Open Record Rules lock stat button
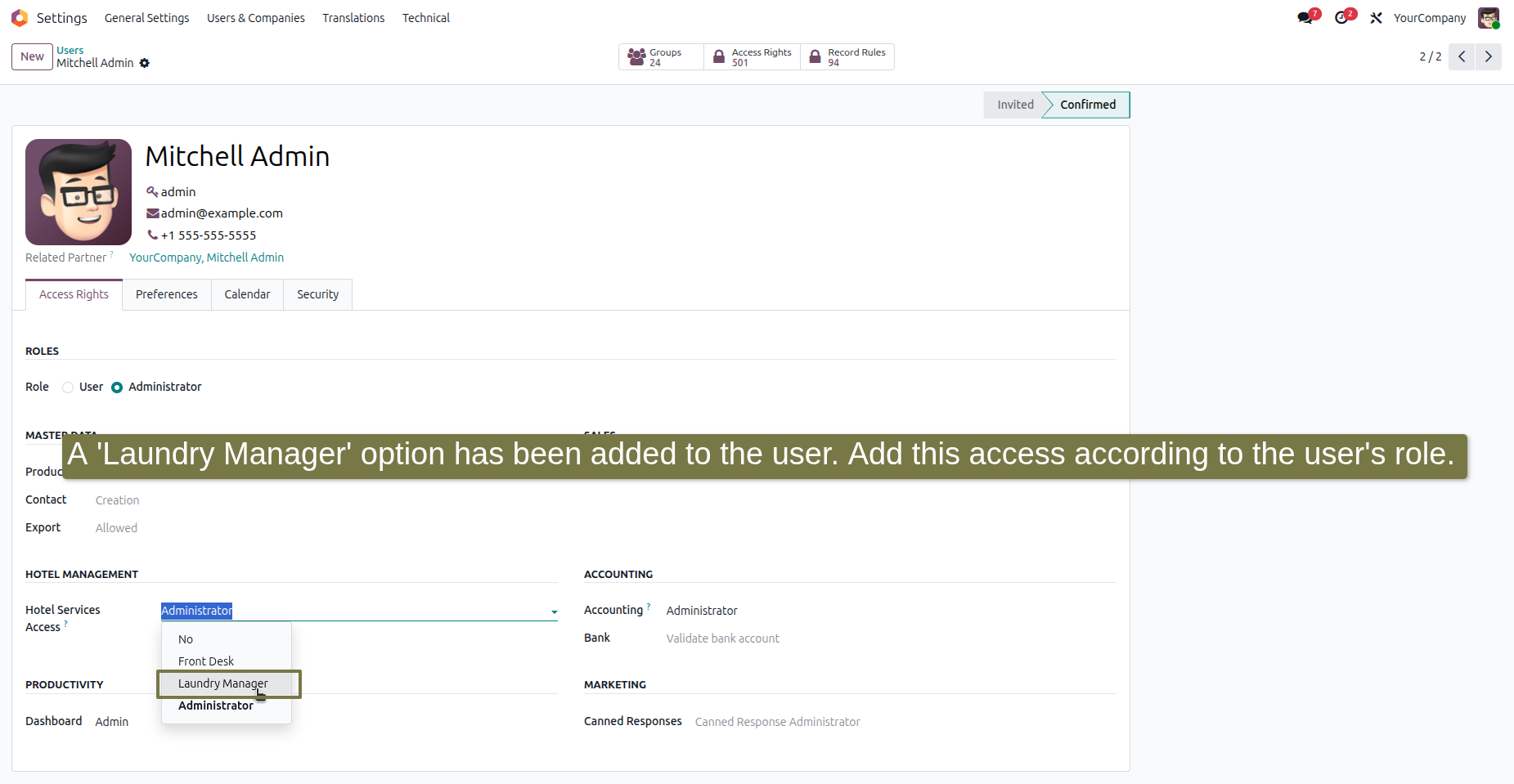 click(x=847, y=56)
